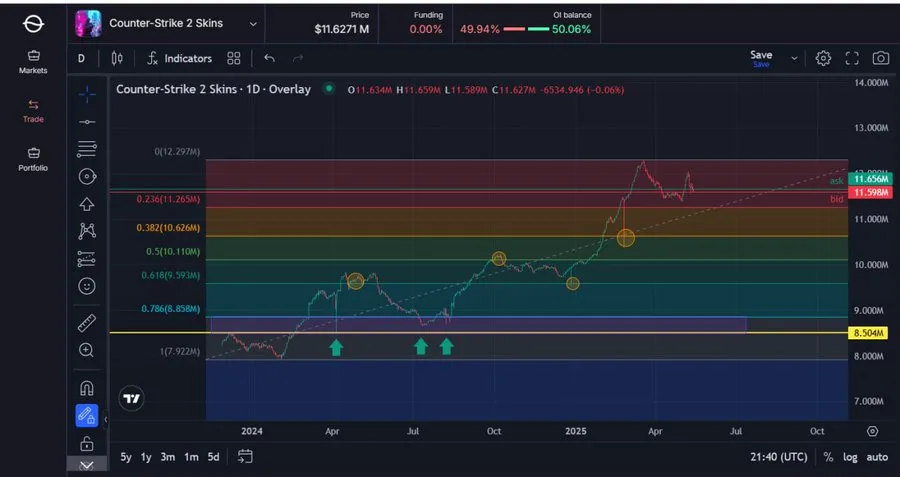This screenshot has width=900, height=477.
Task: Click the 0.786(8.858M) Fibonacci level label
Action: point(170,309)
